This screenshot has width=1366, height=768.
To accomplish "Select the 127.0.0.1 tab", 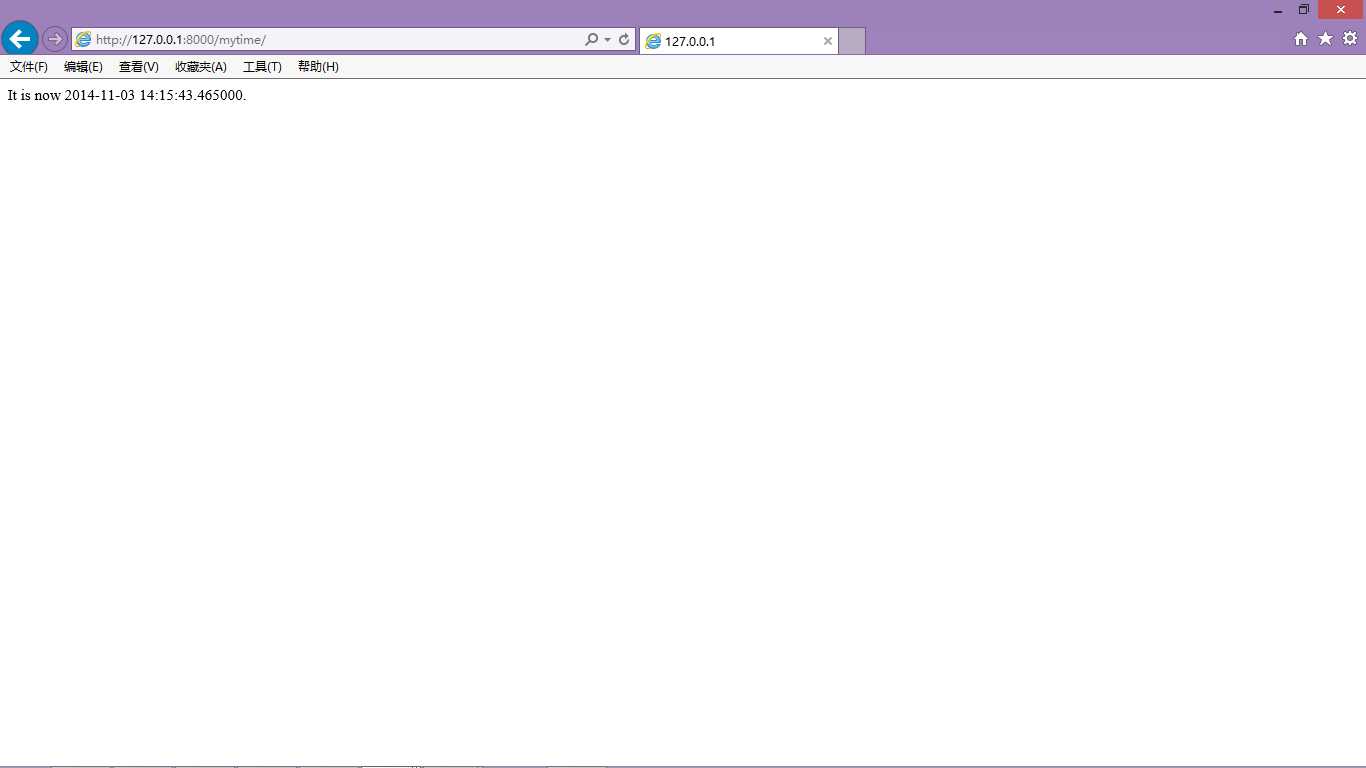I will pyautogui.click(x=739, y=41).
